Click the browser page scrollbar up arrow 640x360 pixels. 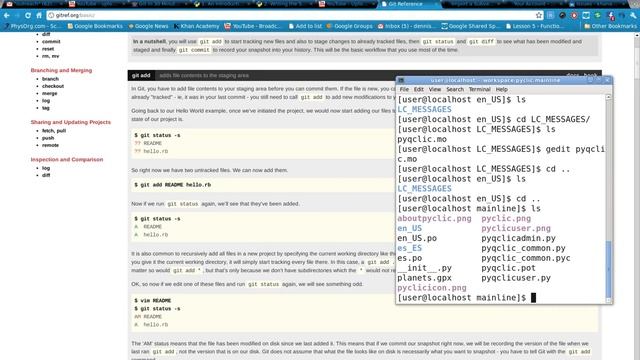(x=637, y=36)
